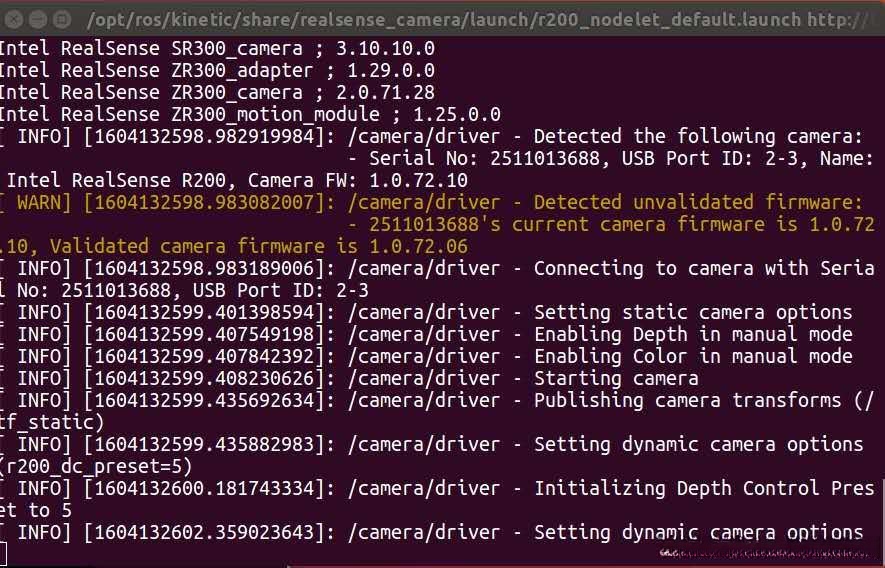Click the "Starting camera" log line
The width and height of the screenshot is (885, 568).
point(615,378)
